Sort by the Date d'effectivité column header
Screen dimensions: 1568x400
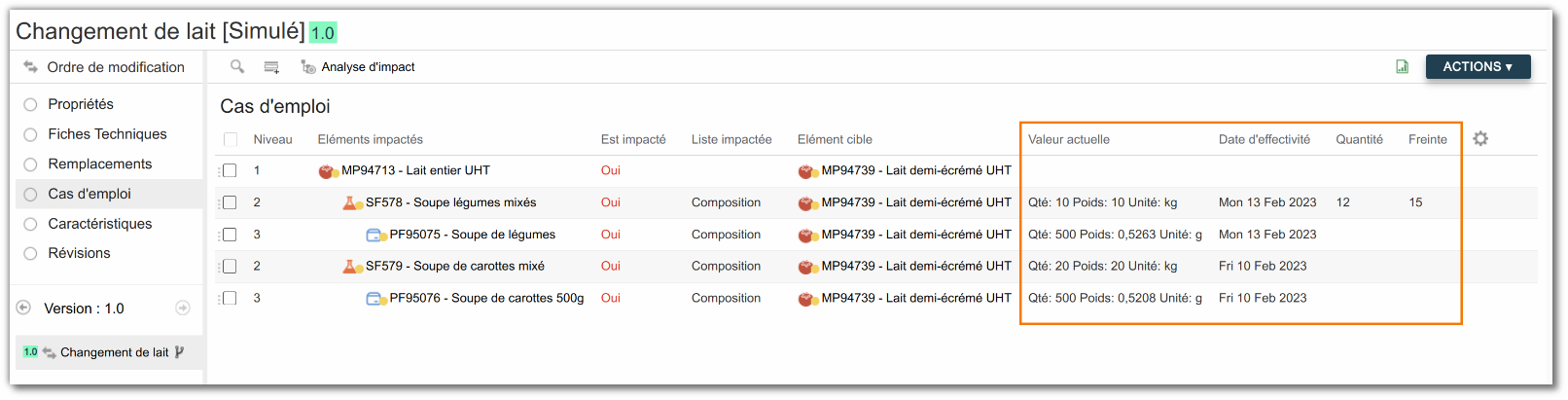[x=1264, y=139]
